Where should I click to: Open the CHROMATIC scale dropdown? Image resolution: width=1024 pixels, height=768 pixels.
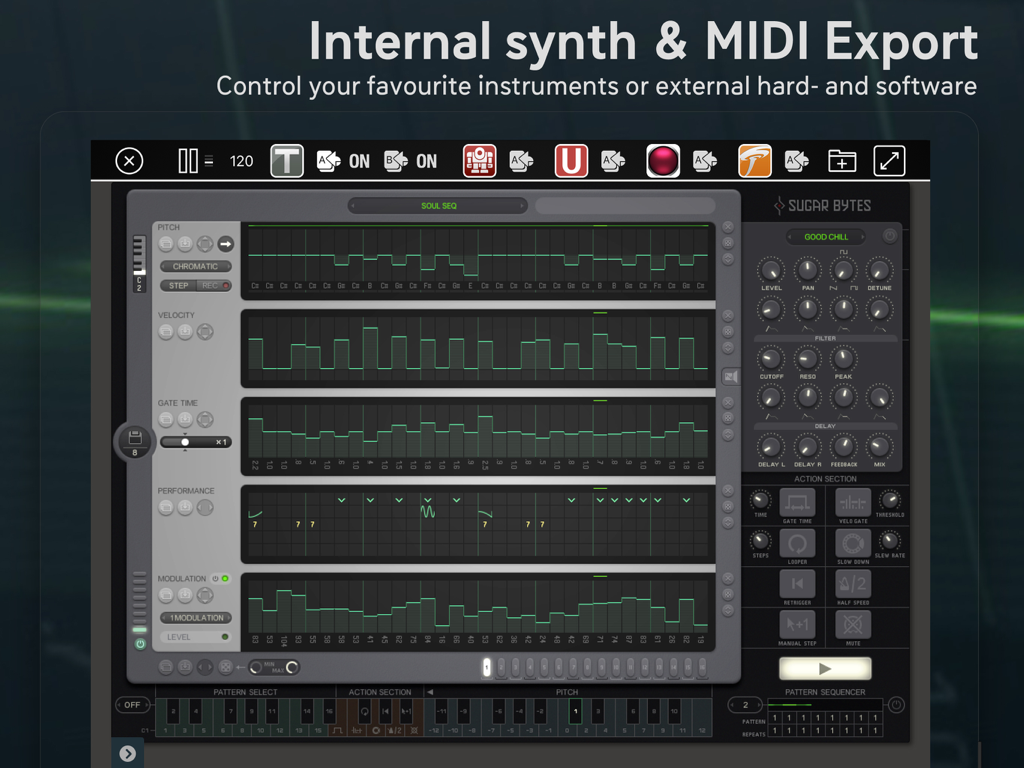(x=195, y=266)
